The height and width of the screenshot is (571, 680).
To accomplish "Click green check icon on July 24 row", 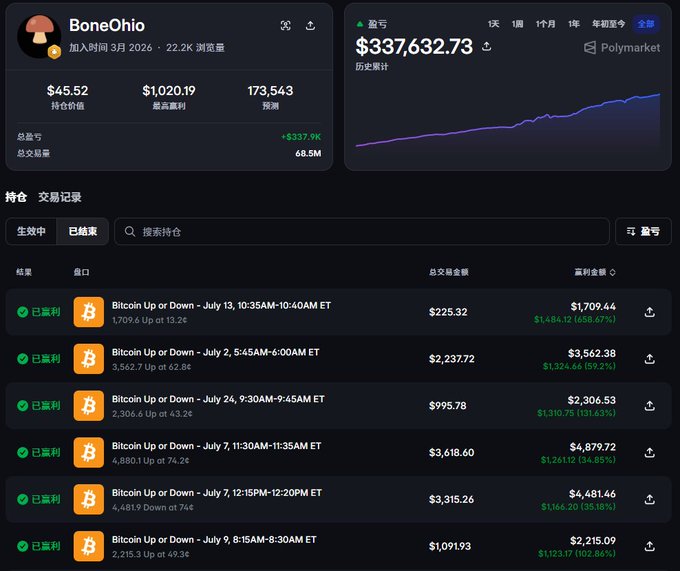I will click(23, 405).
